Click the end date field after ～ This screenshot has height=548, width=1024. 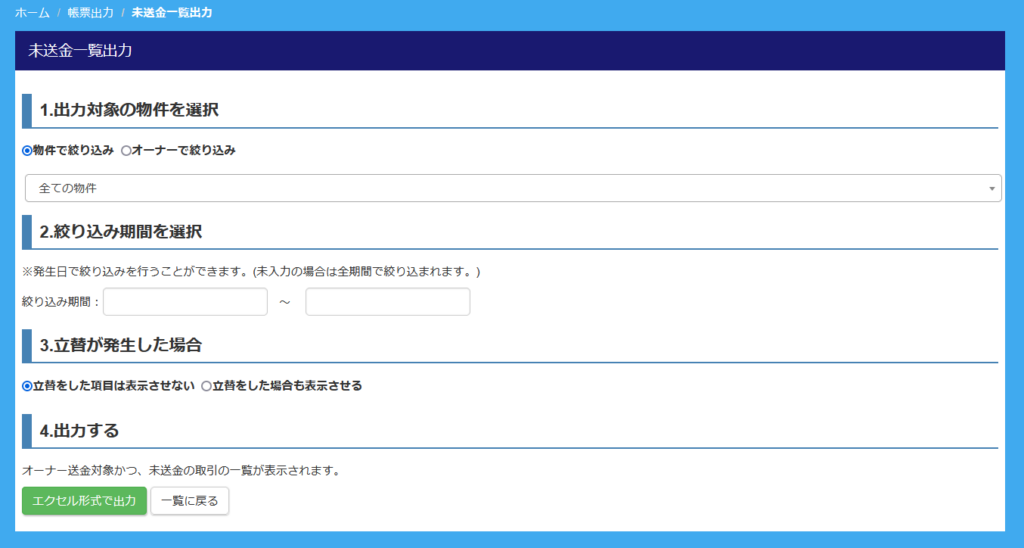(388, 302)
